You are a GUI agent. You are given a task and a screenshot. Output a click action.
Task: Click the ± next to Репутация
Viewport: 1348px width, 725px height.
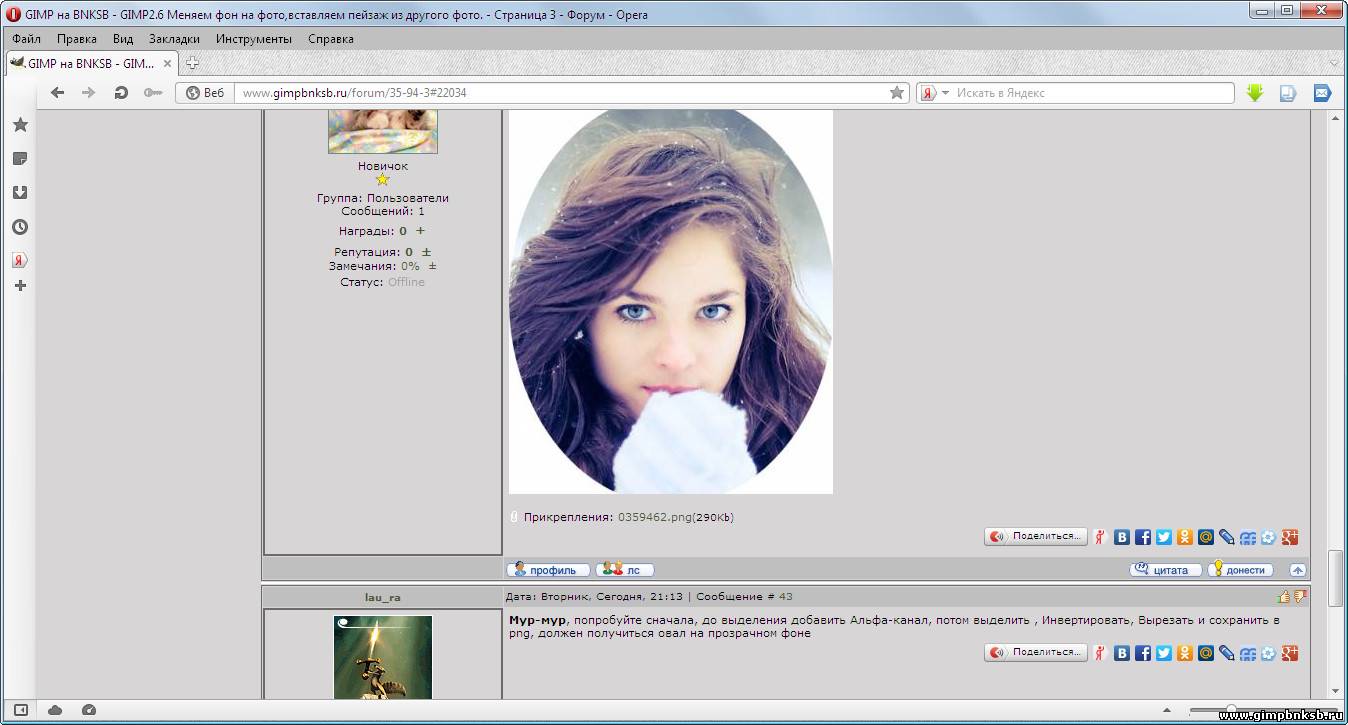click(x=426, y=252)
